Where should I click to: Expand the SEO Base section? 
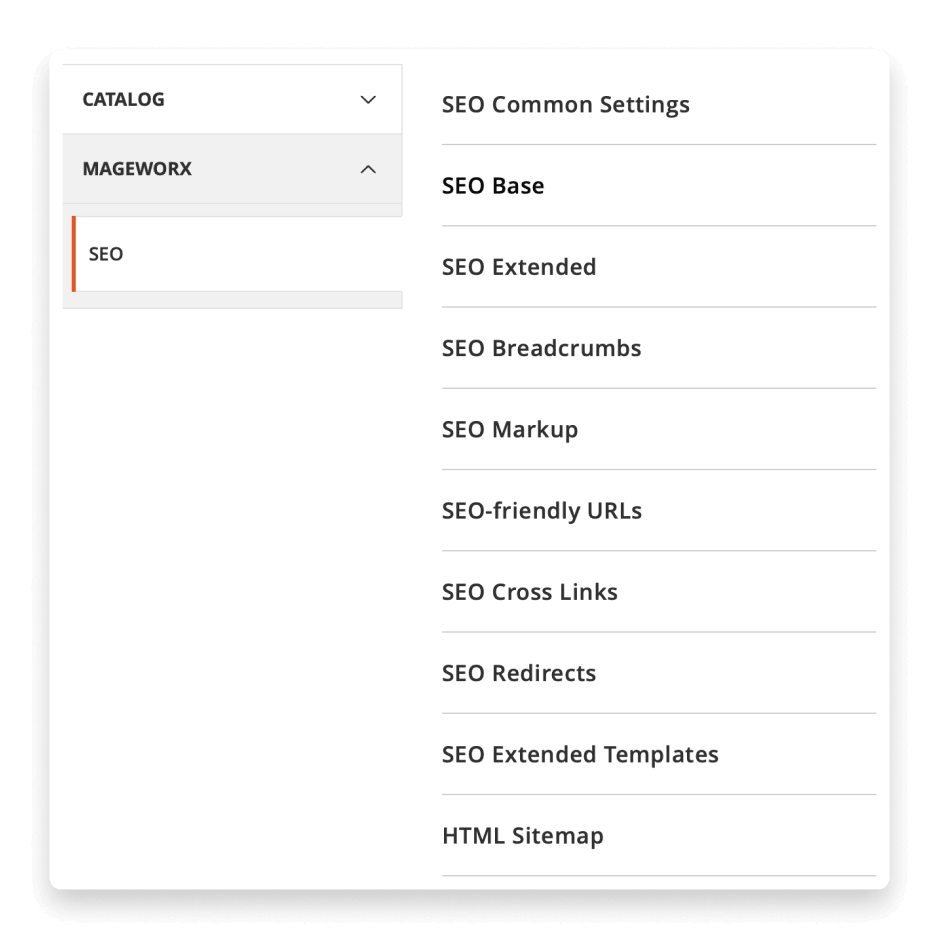493,186
